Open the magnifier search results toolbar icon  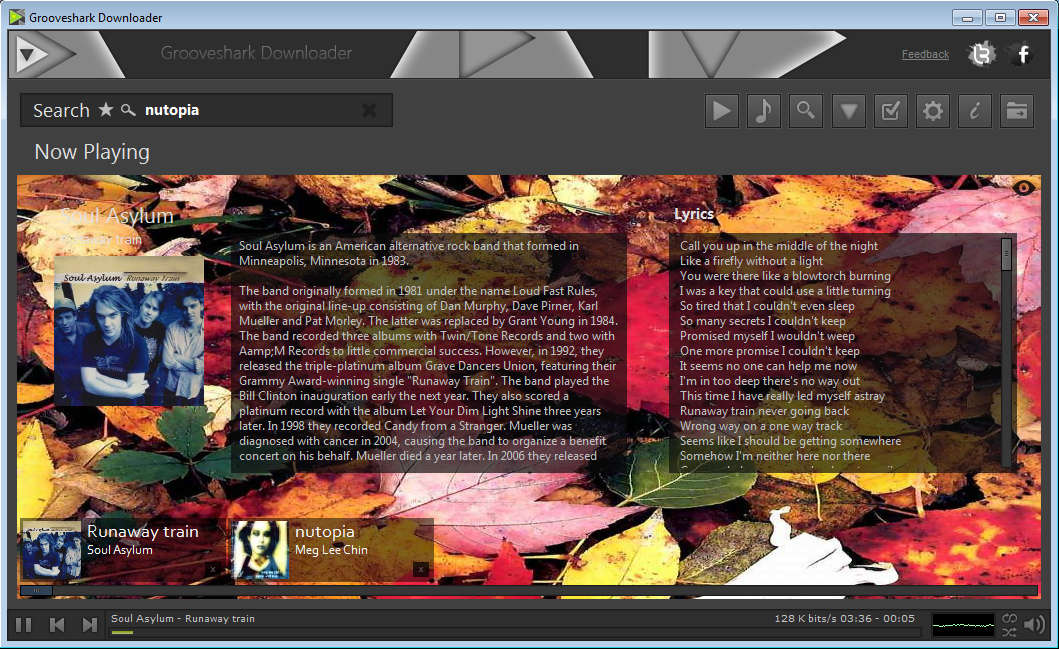(806, 110)
